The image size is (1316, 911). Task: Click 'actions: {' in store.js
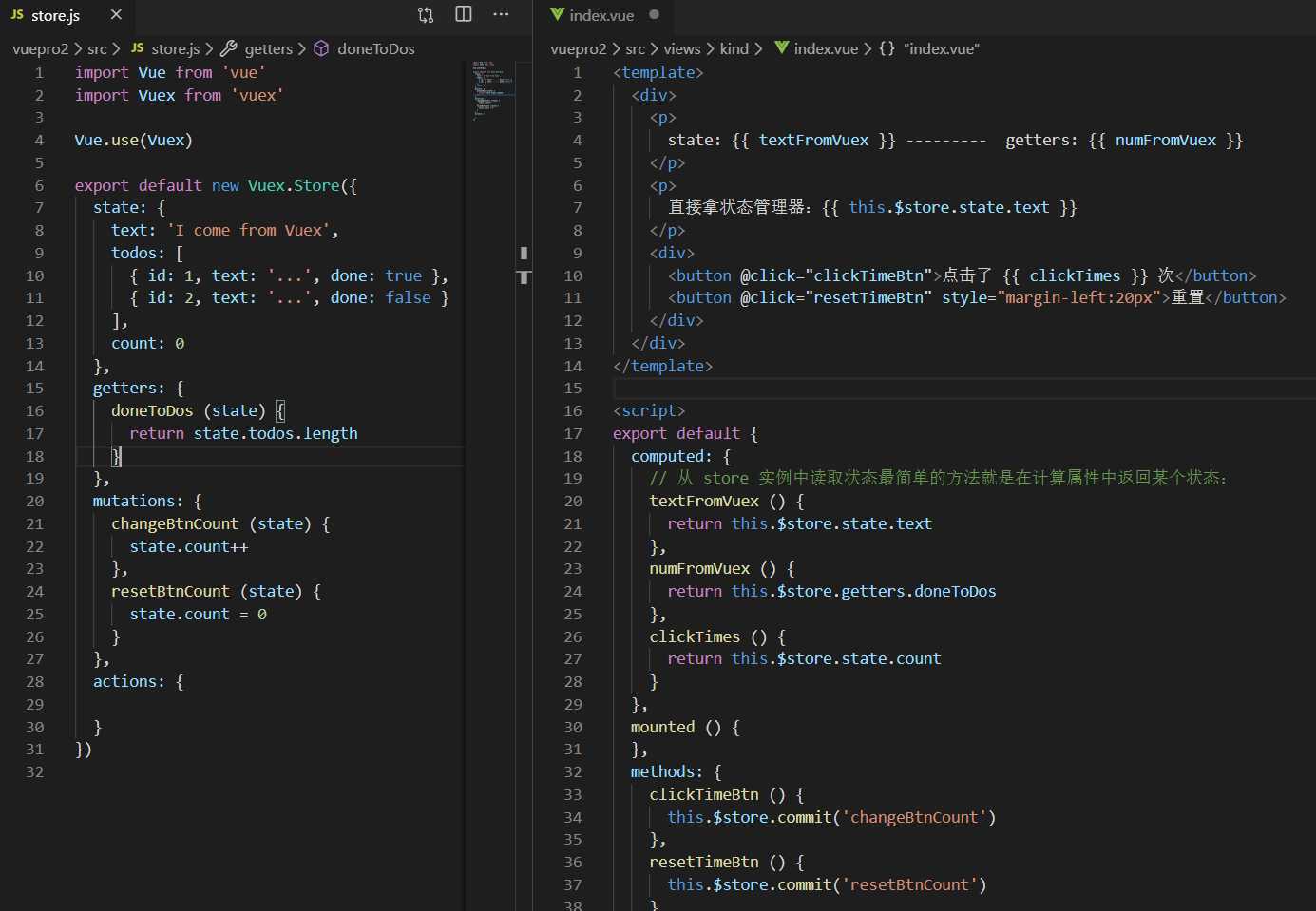click(x=139, y=681)
